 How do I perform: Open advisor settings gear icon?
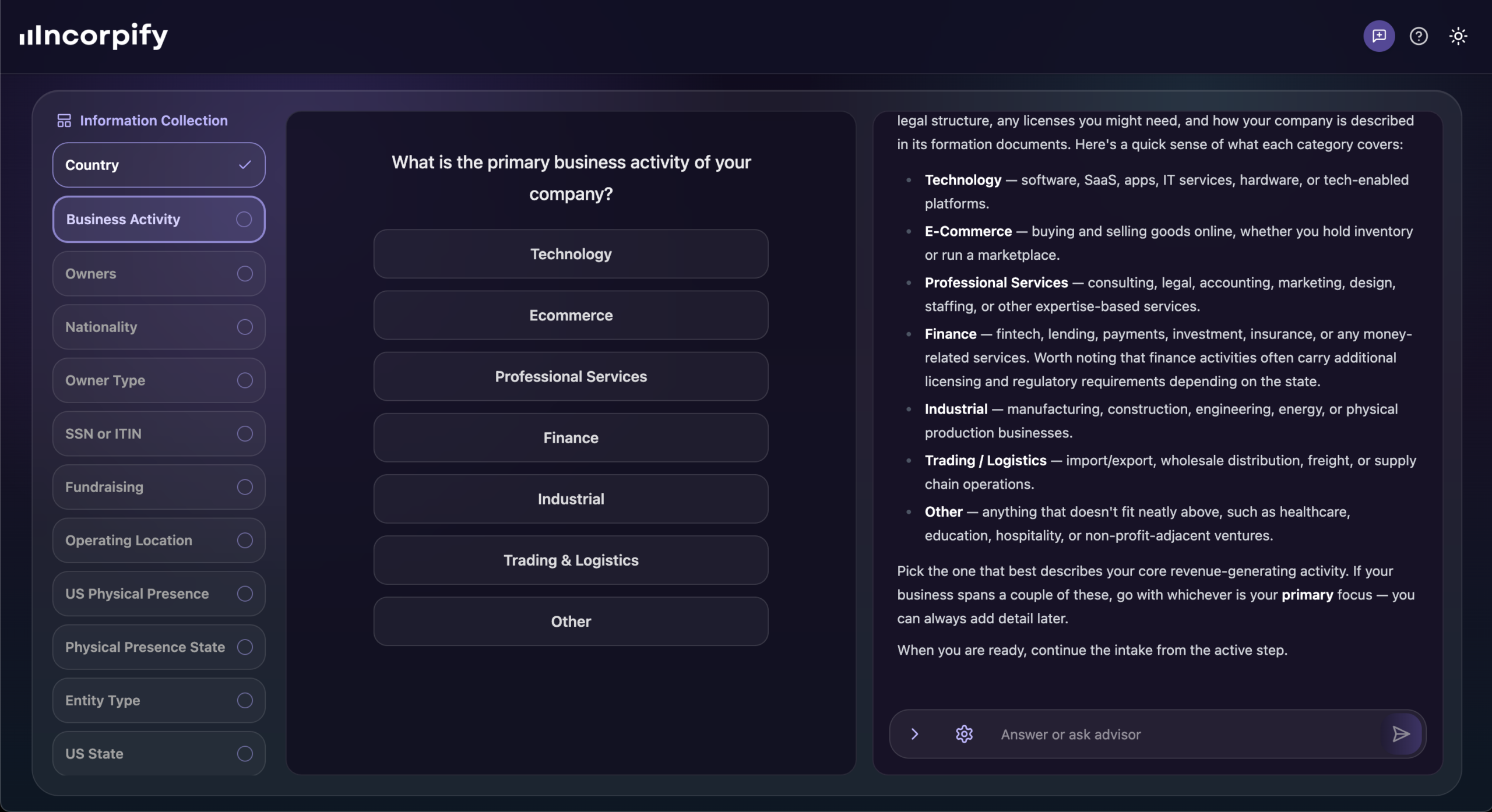964,734
